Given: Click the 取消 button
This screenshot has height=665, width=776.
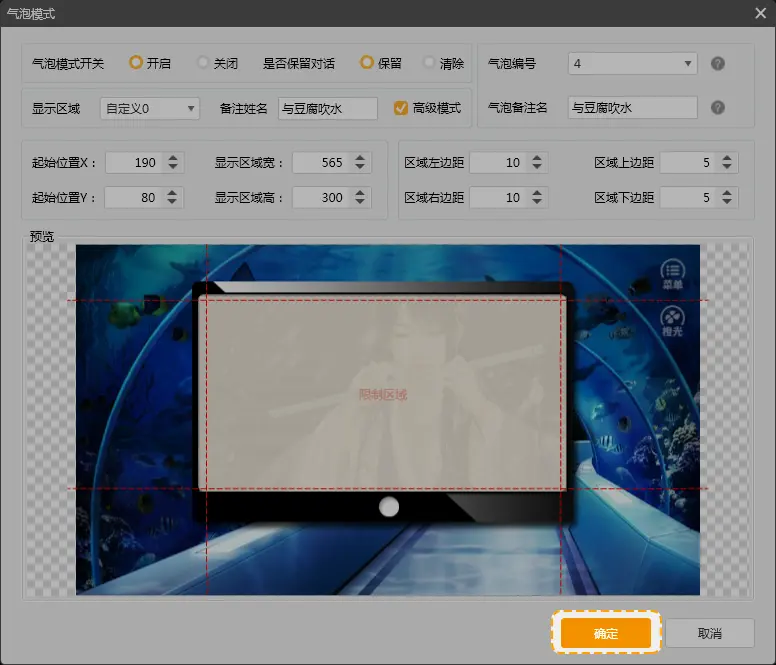Looking at the screenshot, I should (710, 633).
